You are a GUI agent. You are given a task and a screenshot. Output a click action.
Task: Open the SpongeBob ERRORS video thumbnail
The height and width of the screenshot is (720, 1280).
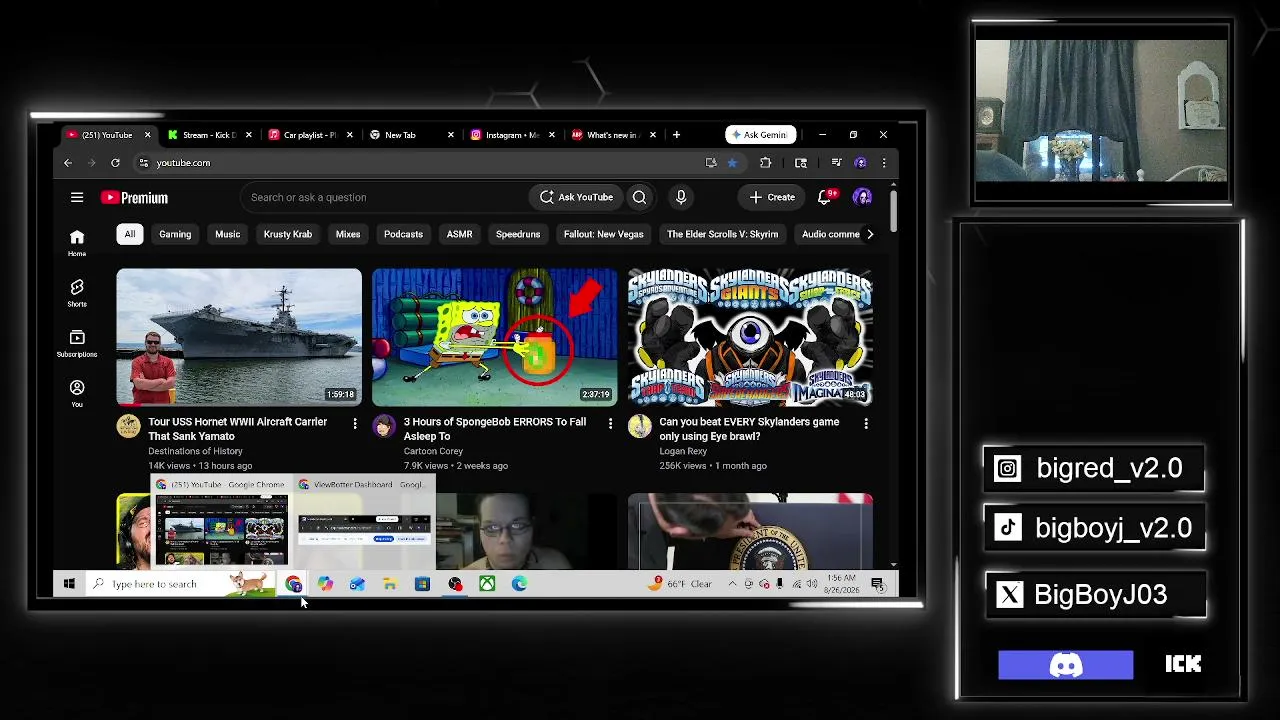(x=495, y=337)
